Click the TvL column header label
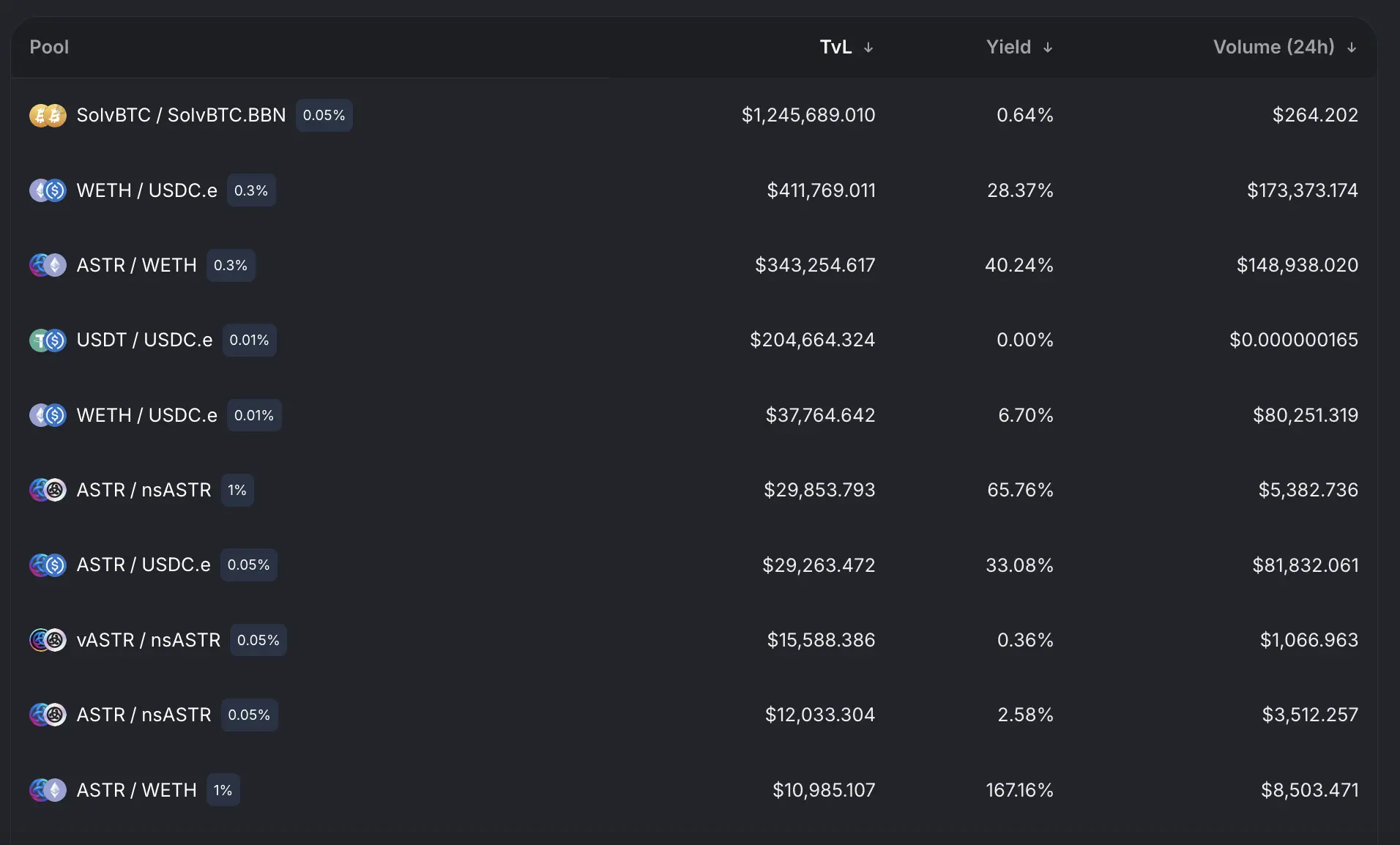Screen dimensions: 1400x845 835,48
